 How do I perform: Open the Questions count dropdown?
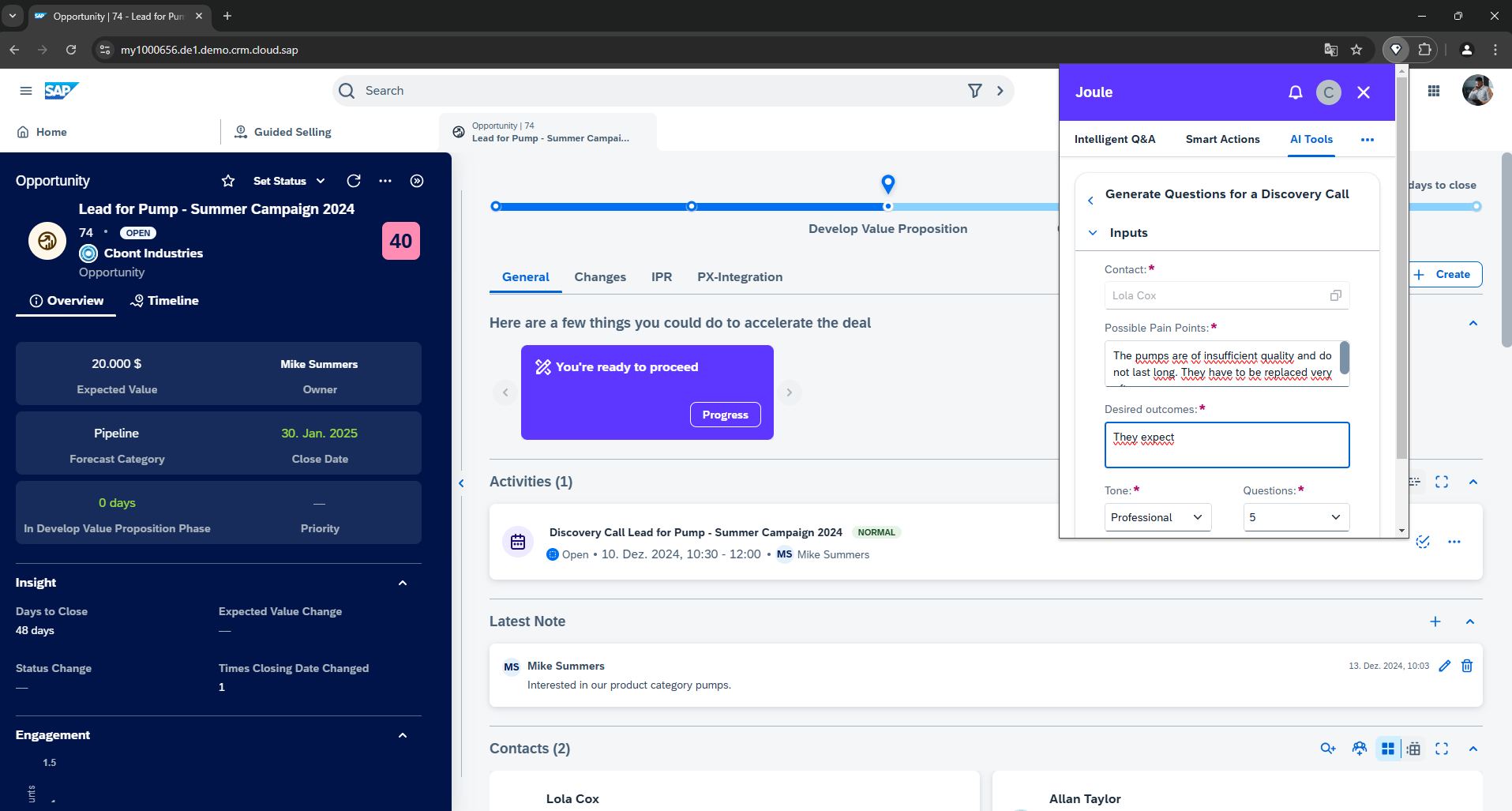coord(1296,517)
